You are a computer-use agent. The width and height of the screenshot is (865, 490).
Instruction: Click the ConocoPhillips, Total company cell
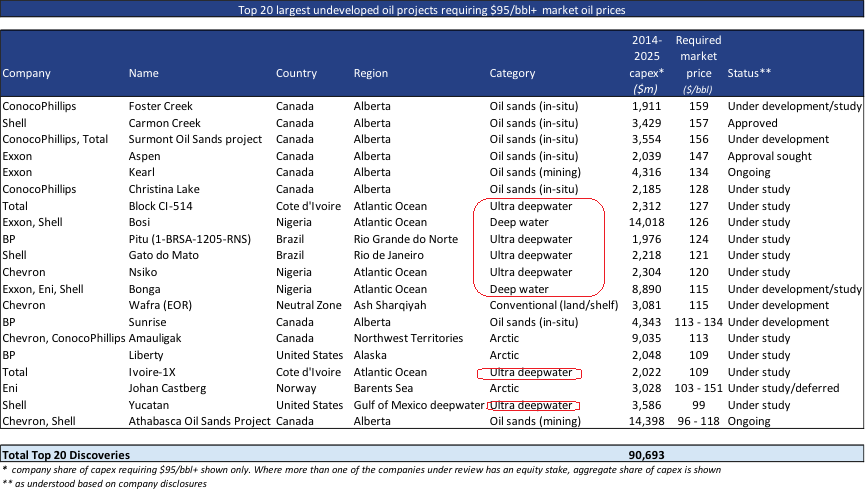[x=55, y=139]
